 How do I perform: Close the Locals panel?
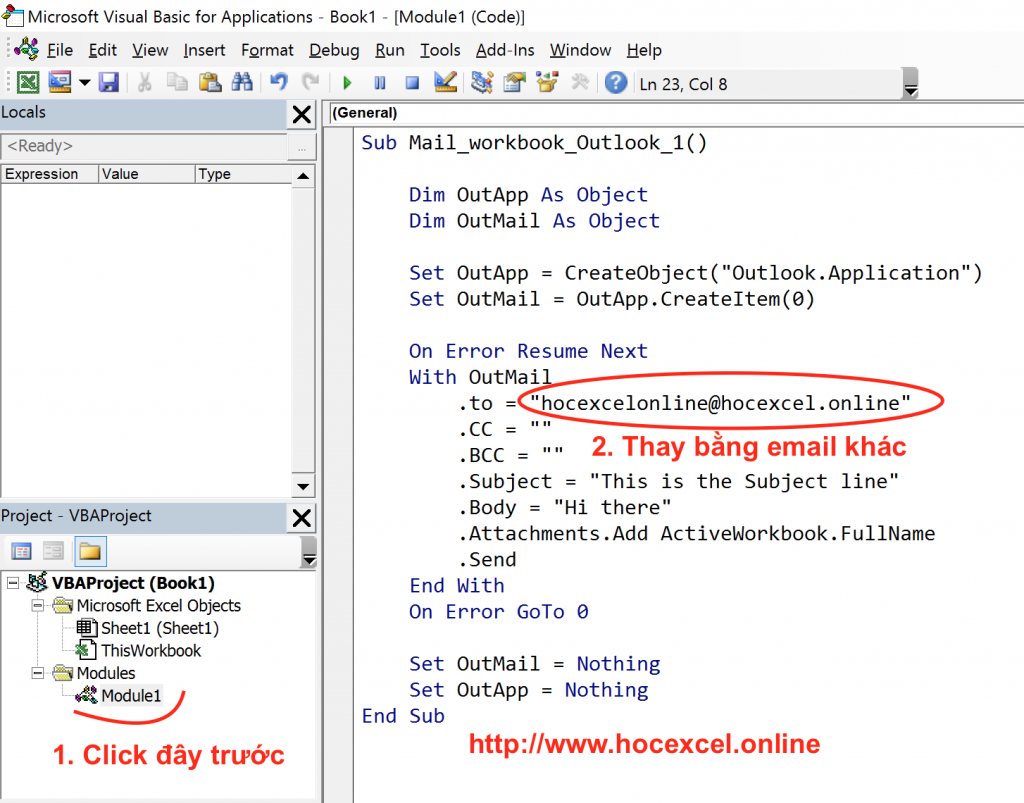(301, 115)
